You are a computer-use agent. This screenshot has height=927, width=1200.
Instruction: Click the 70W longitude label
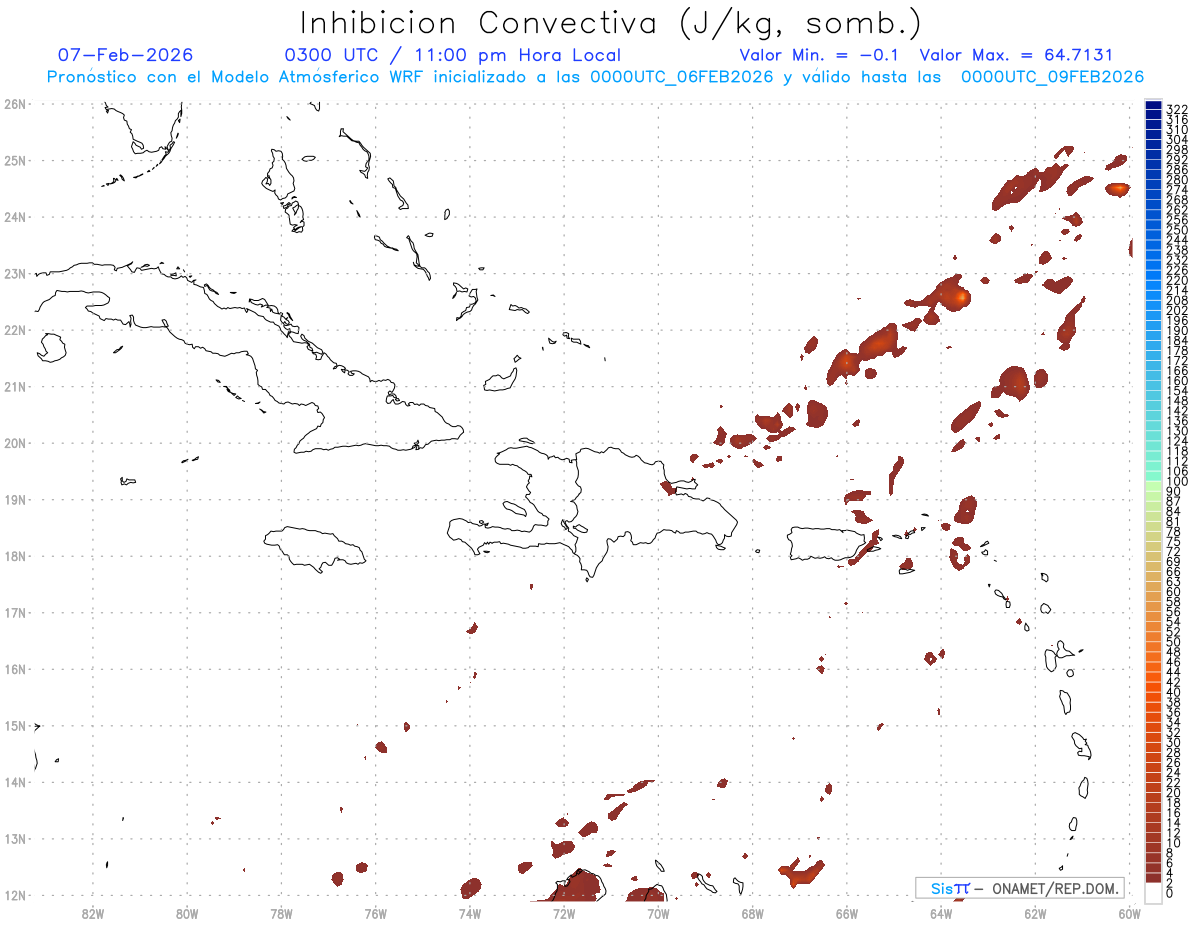pyautogui.click(x=658, y=913)
